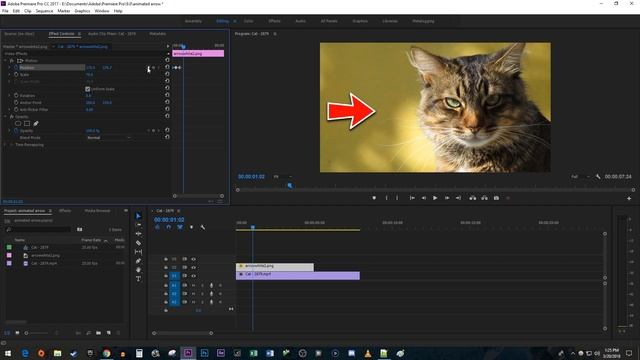Switch to the Color workspace
Screen dimensions: 640x360
point(248,21)
